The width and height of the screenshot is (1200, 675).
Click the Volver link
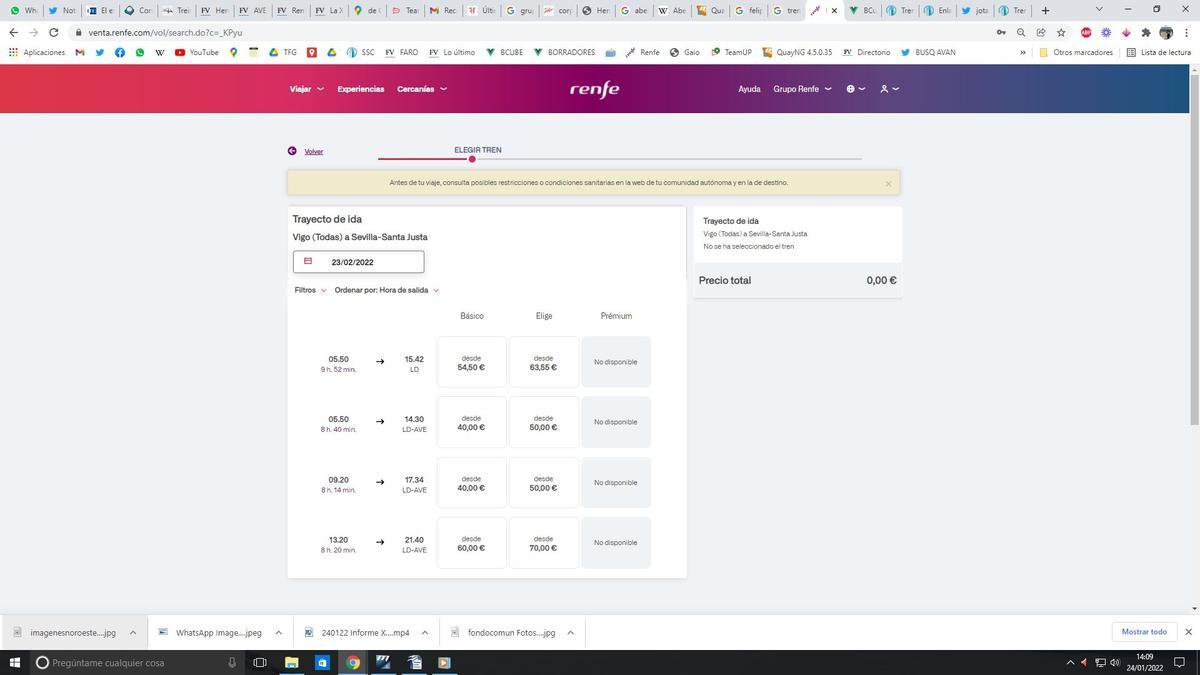[314, 151]
